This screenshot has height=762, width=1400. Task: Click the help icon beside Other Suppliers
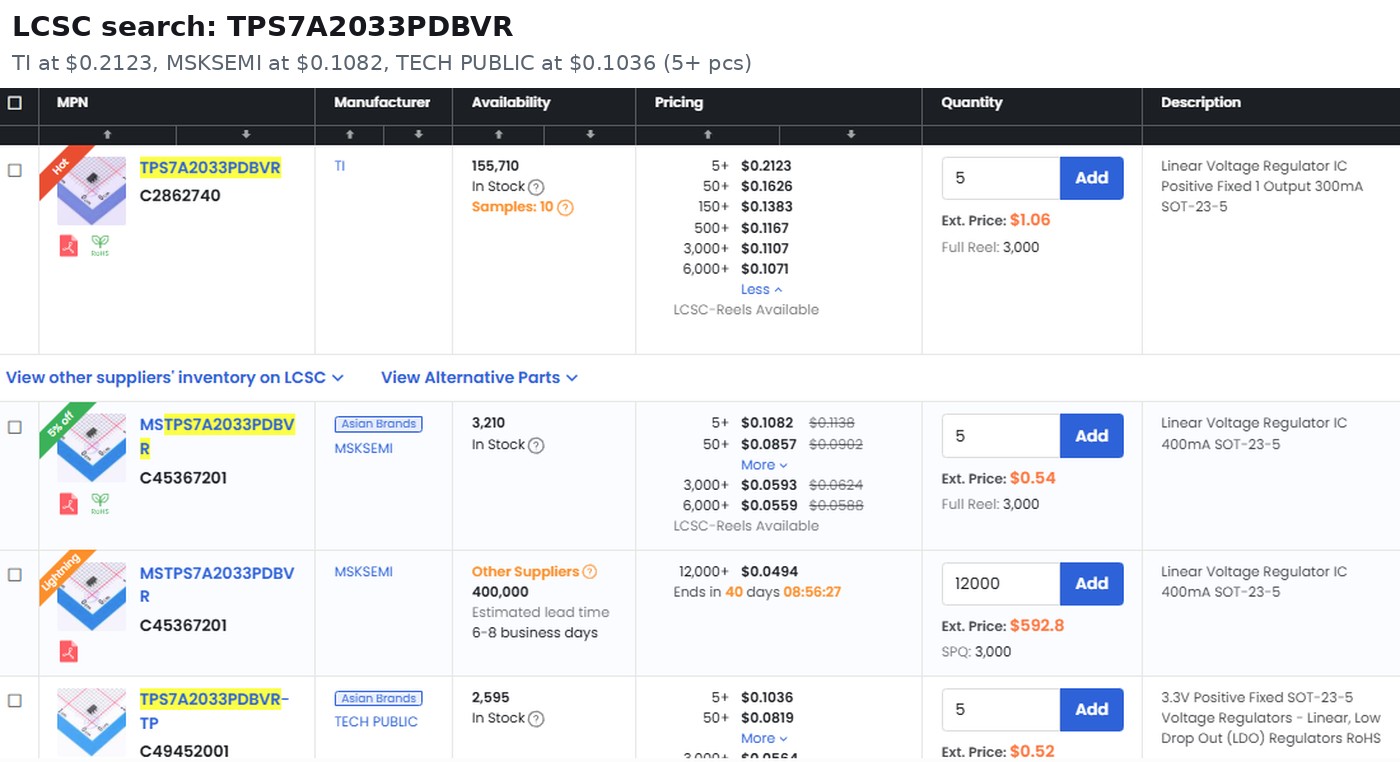click(590, 572)
